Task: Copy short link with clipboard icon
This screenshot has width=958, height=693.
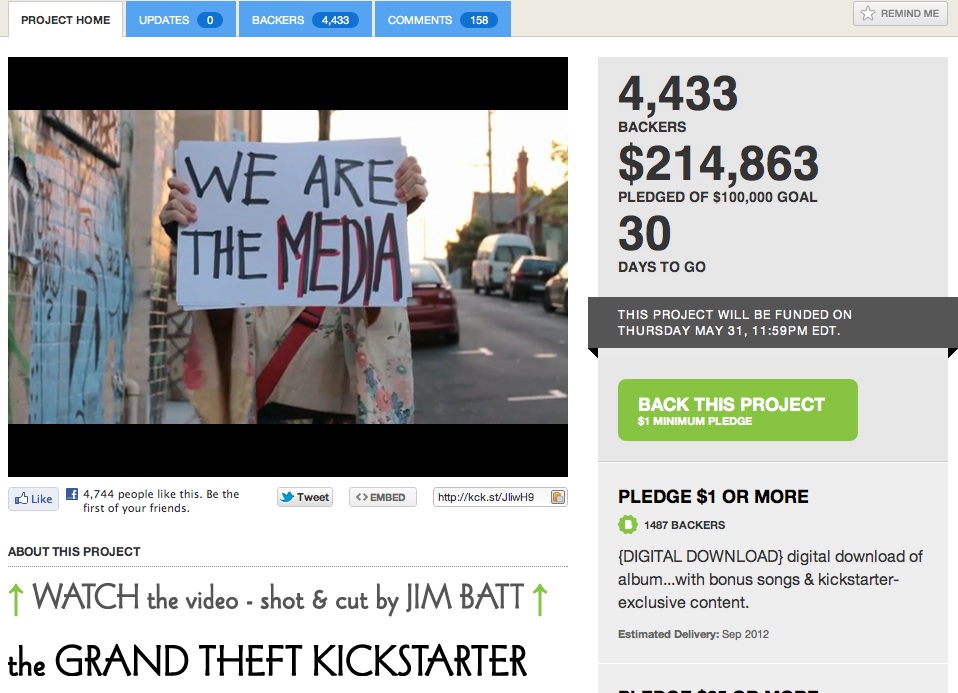Action: (x=558, y=497)
